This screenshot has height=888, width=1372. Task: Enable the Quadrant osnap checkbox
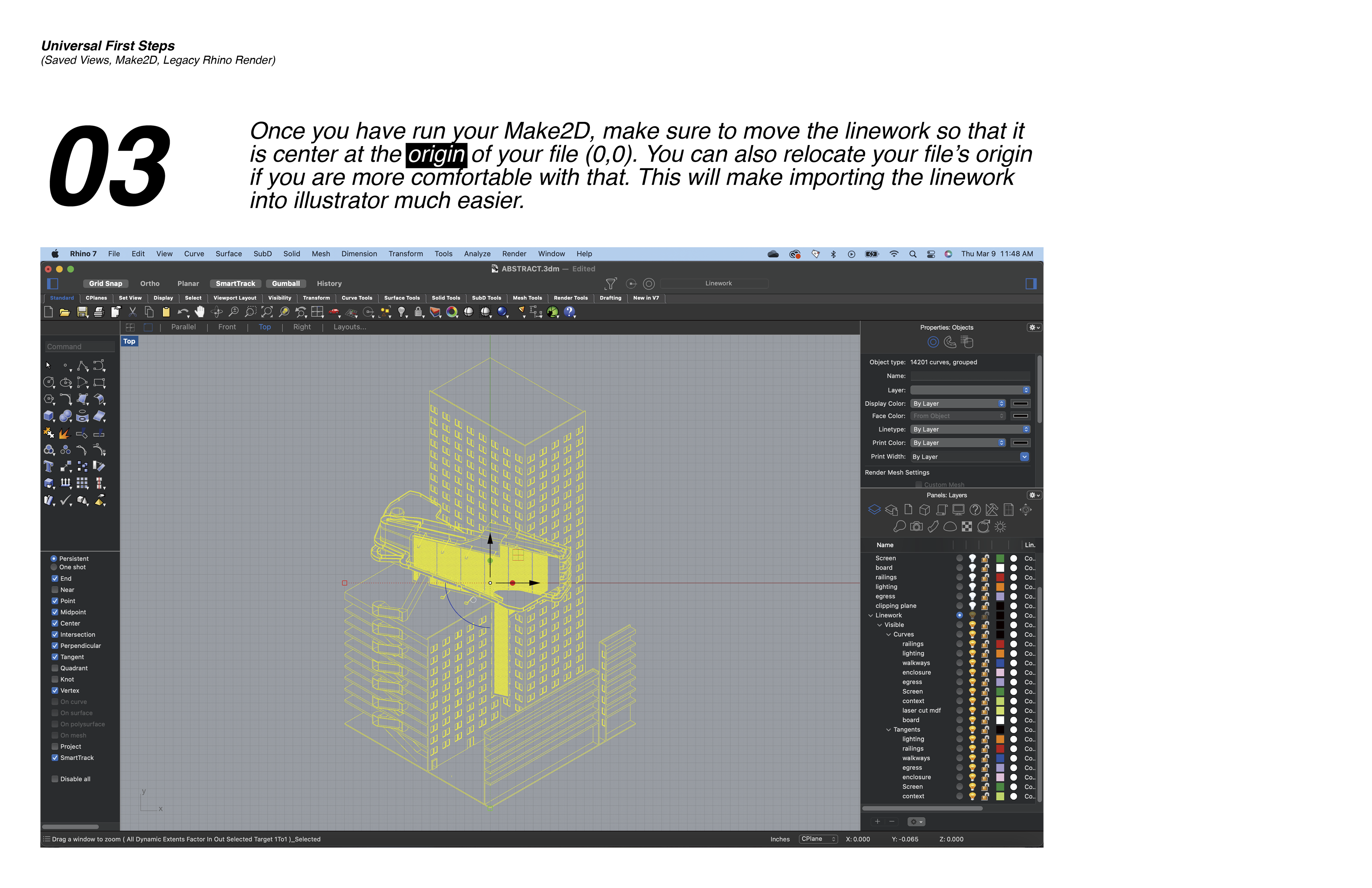point(55,668)
